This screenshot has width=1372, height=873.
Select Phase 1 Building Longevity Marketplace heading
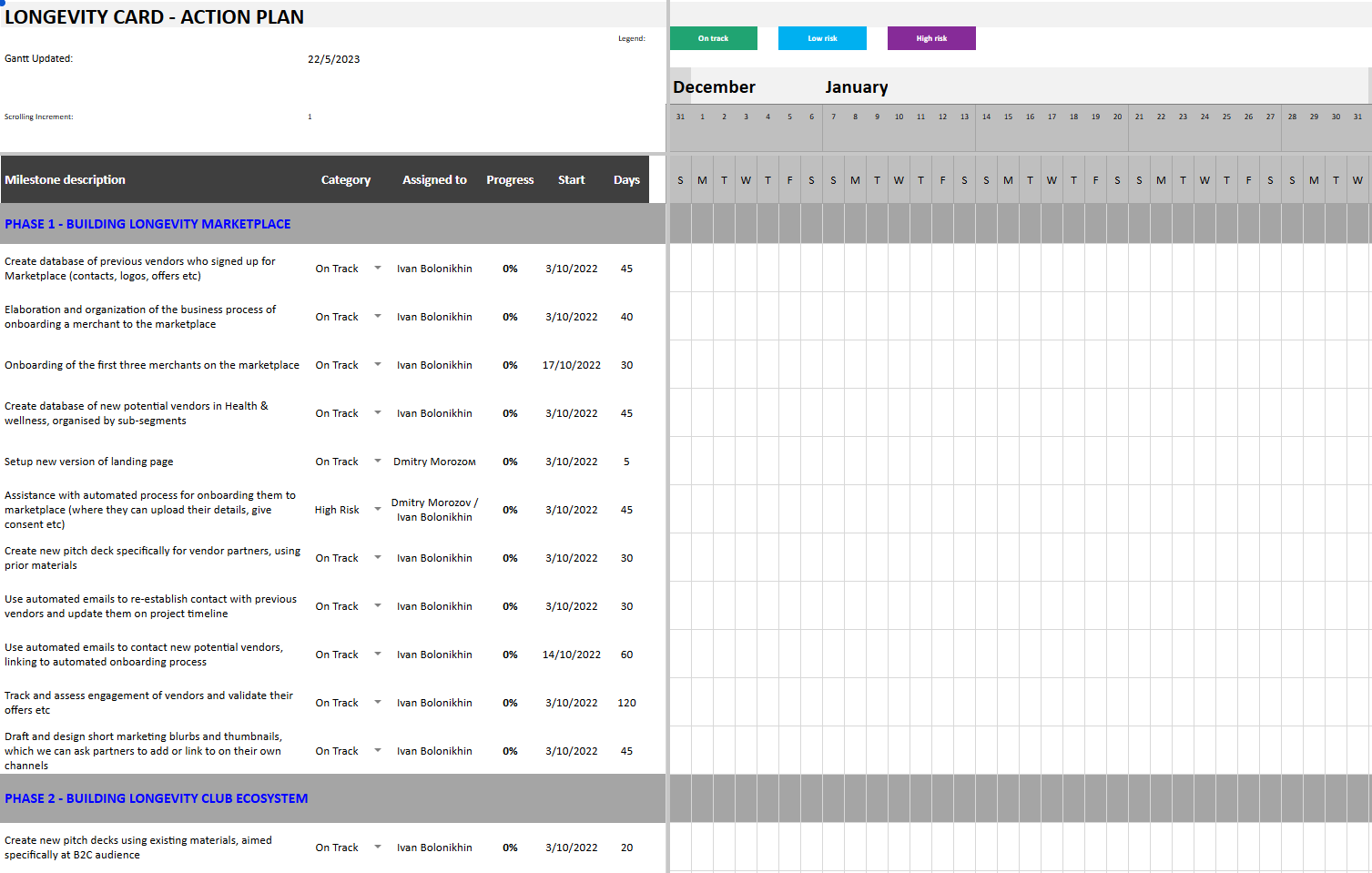pos(147,224)
